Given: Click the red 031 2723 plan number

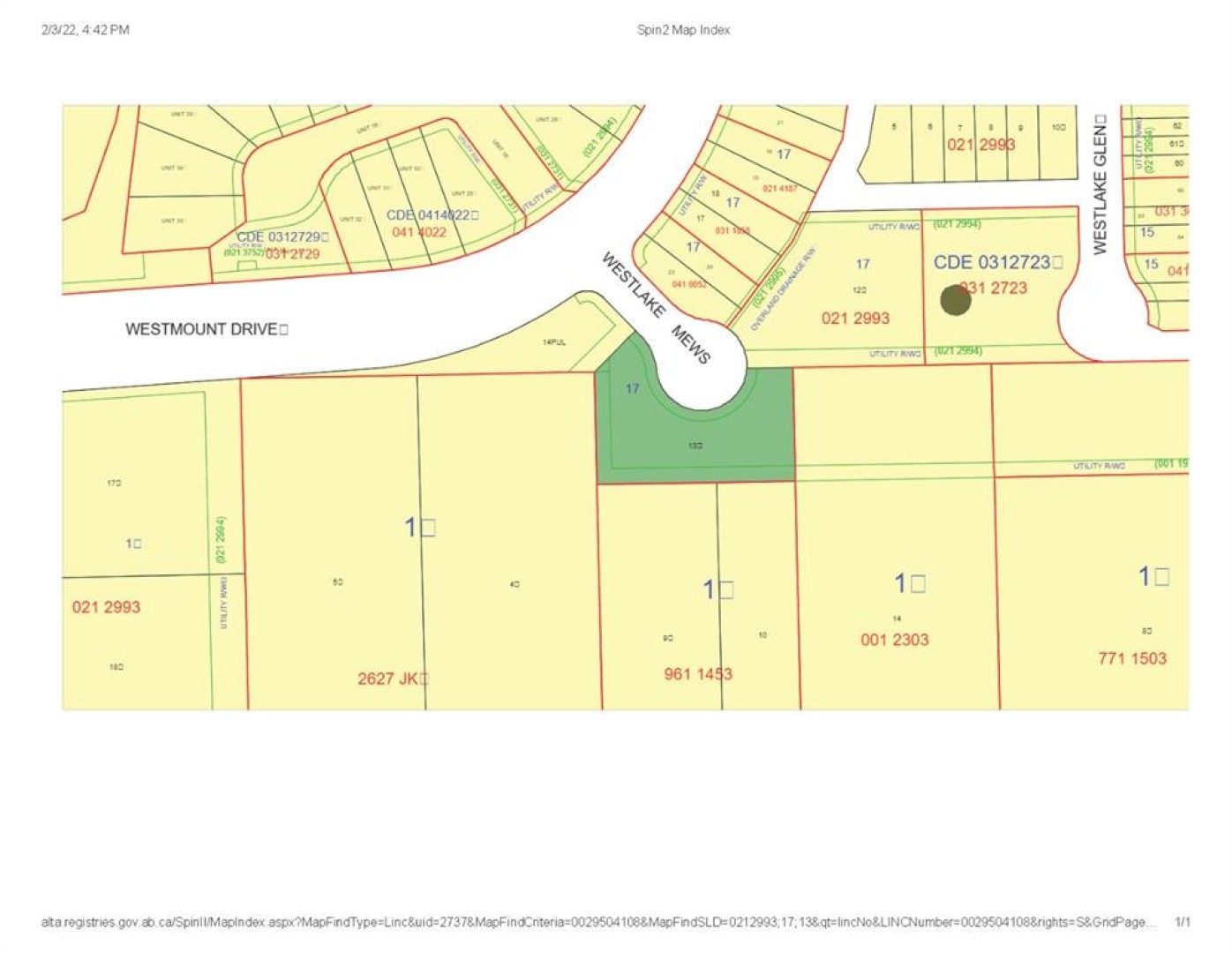Looking at the screenshot, I should coord(997,288).
